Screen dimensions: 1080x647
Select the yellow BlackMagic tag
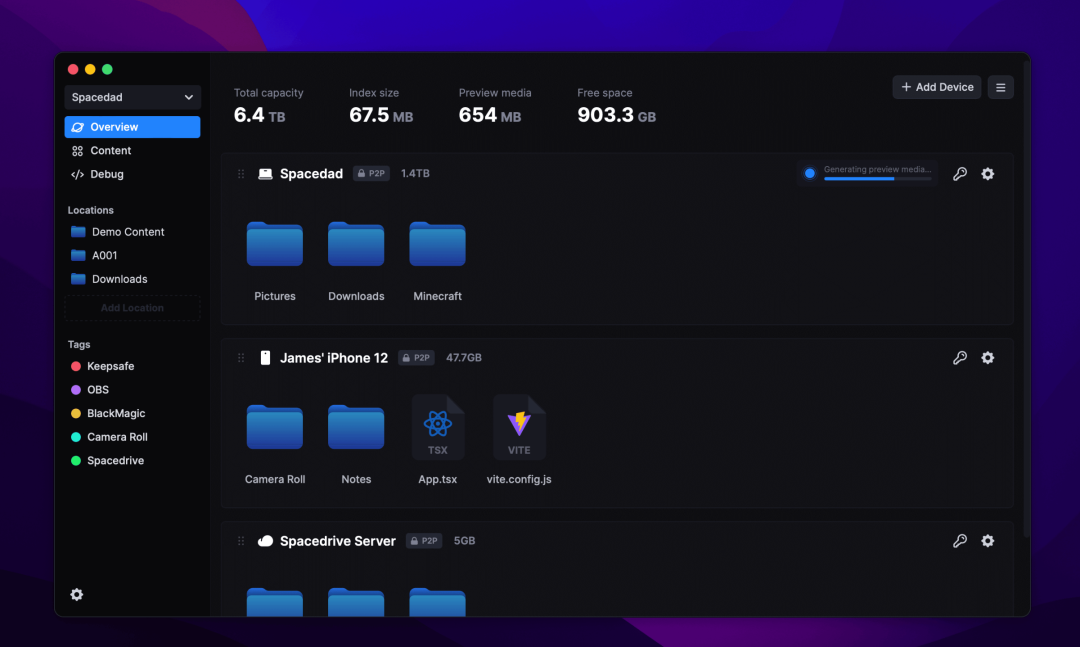(108, 413)
